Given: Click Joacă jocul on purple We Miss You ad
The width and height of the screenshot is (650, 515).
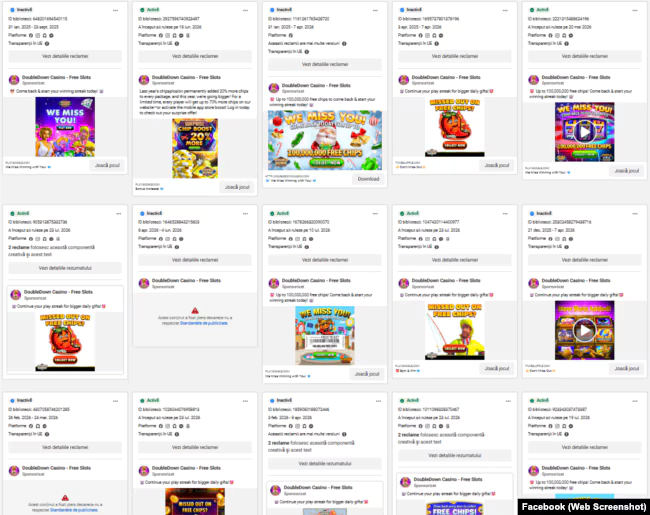Looking at the screenshot, I should click(107, 165).
